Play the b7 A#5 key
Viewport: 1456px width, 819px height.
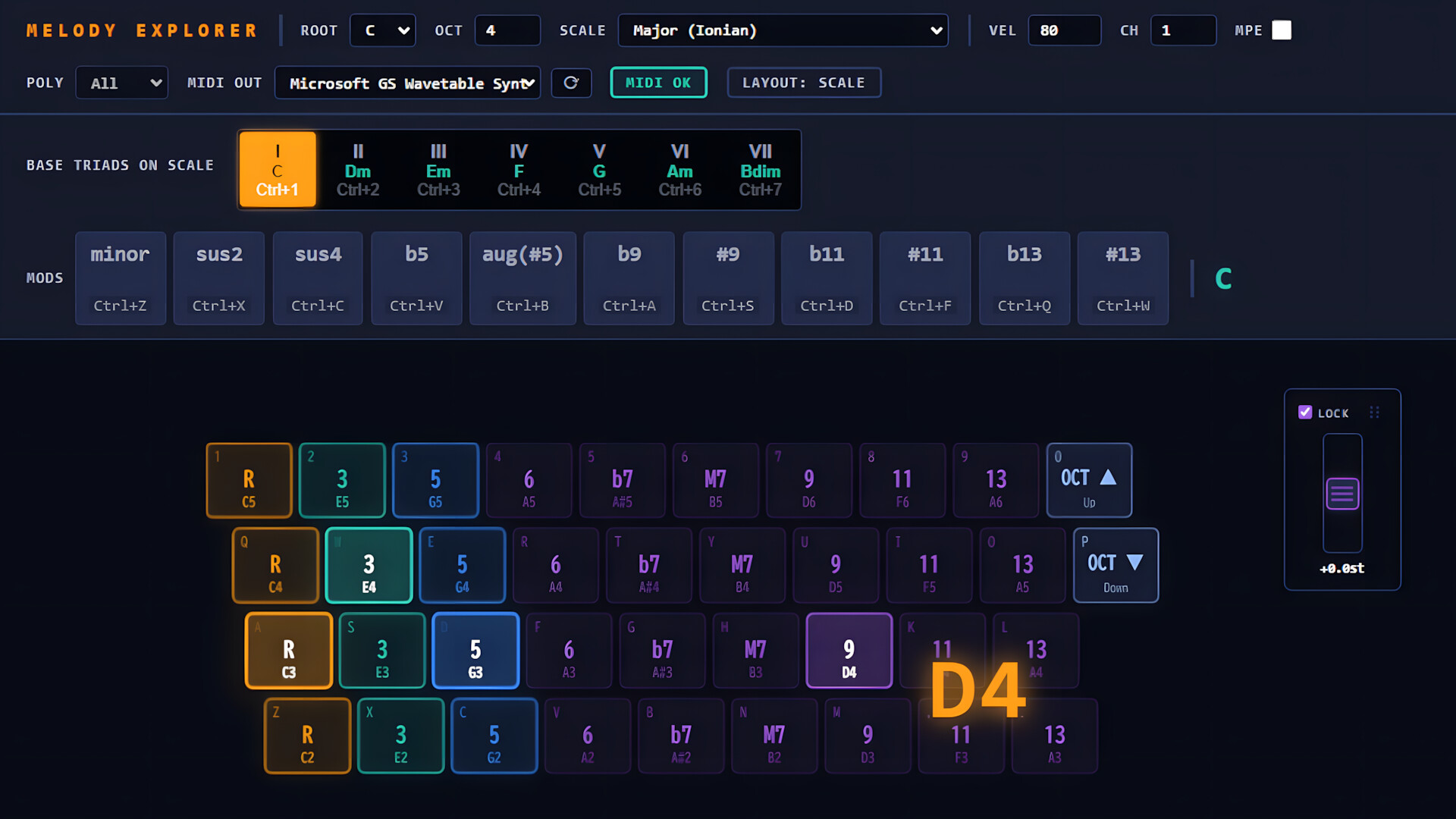(622, 481)
